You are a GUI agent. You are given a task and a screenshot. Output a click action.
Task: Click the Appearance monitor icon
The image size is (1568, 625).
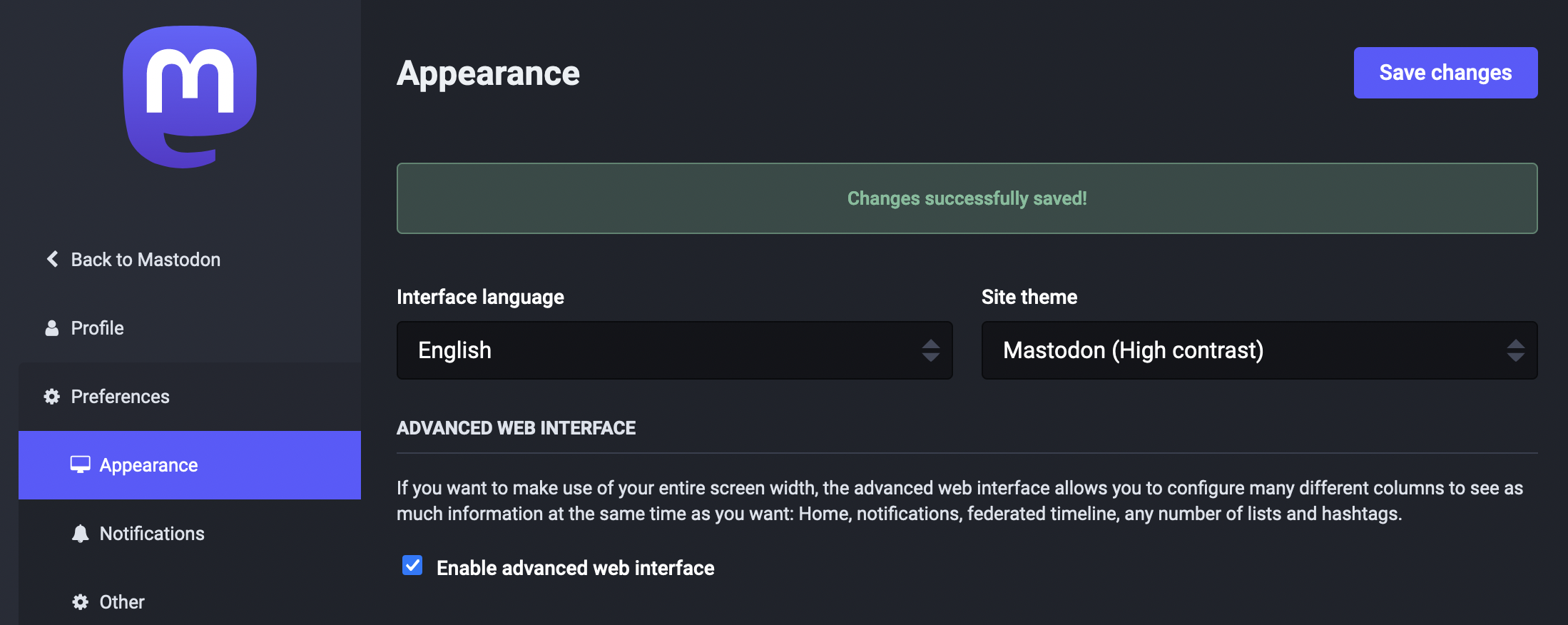point(81,465)
